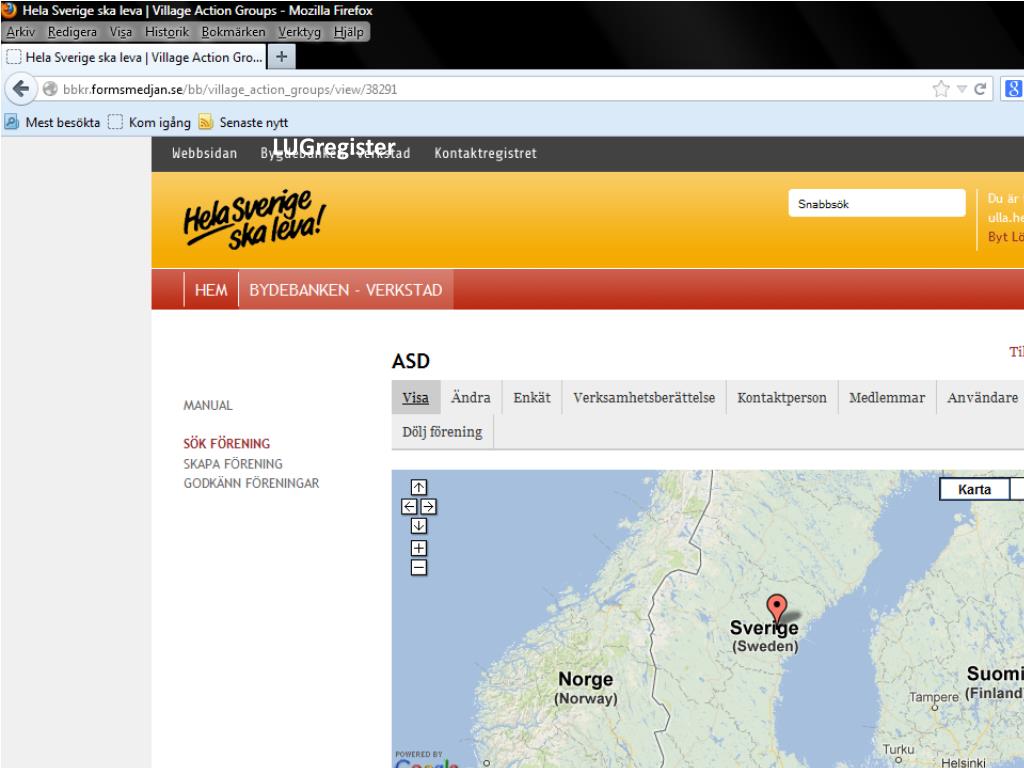Image resolution: width=1024 pixels, height=768 pixels.
Task: Open the Bokmärken menu
Action: pos(233,31)
